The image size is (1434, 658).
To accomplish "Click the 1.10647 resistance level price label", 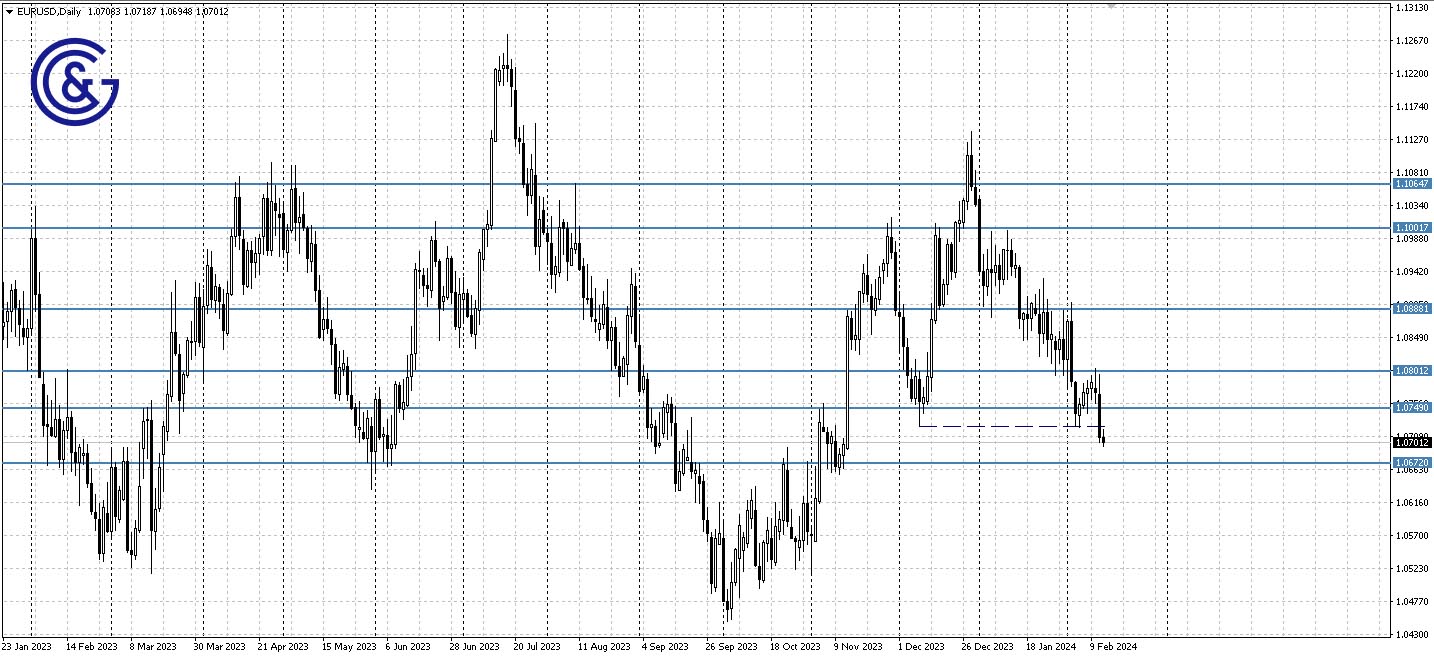I will point(1413,185).
